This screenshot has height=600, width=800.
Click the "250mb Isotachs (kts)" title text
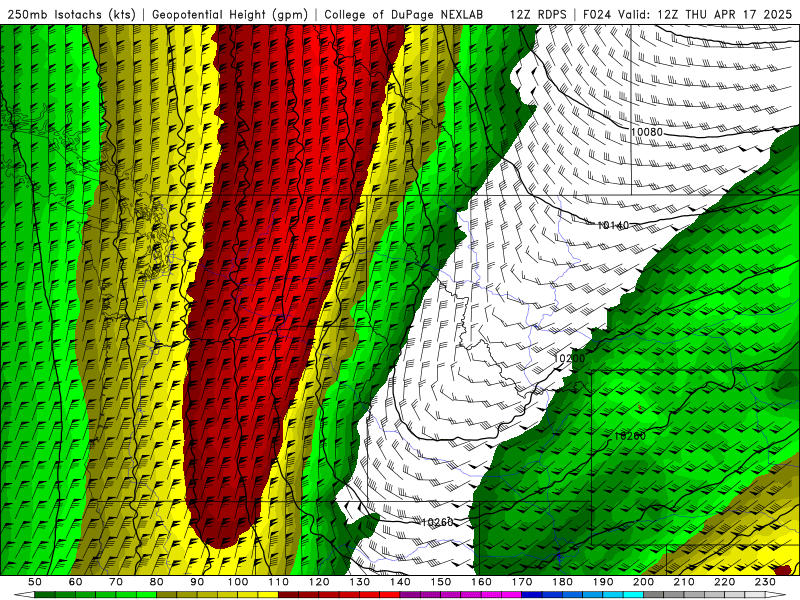pyautogui.click(x=71, y=15)
